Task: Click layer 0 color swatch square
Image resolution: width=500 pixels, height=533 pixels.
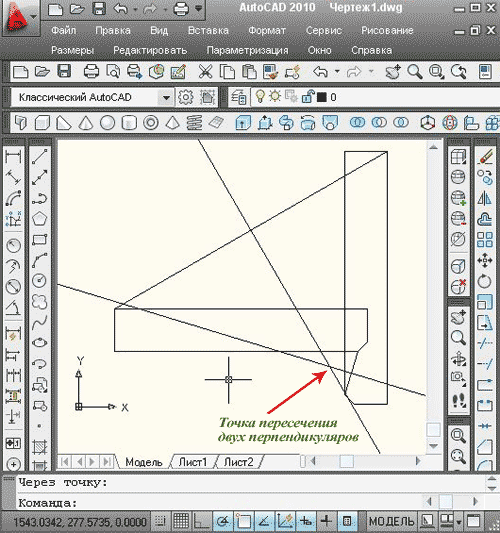Action: [x=322, y=98]
